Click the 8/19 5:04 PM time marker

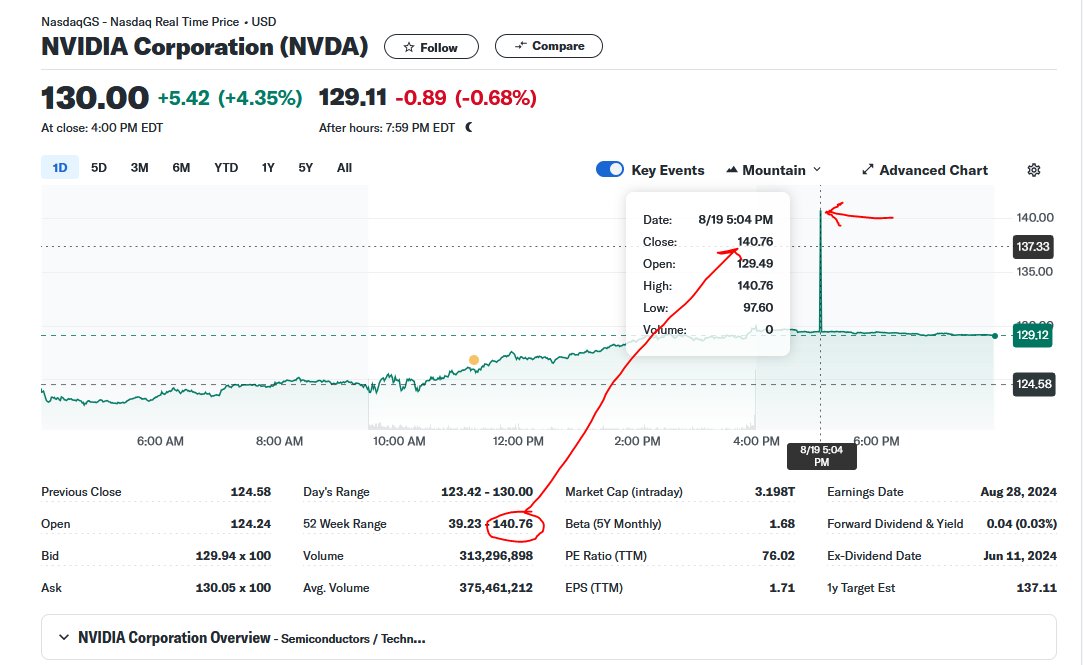821,456
